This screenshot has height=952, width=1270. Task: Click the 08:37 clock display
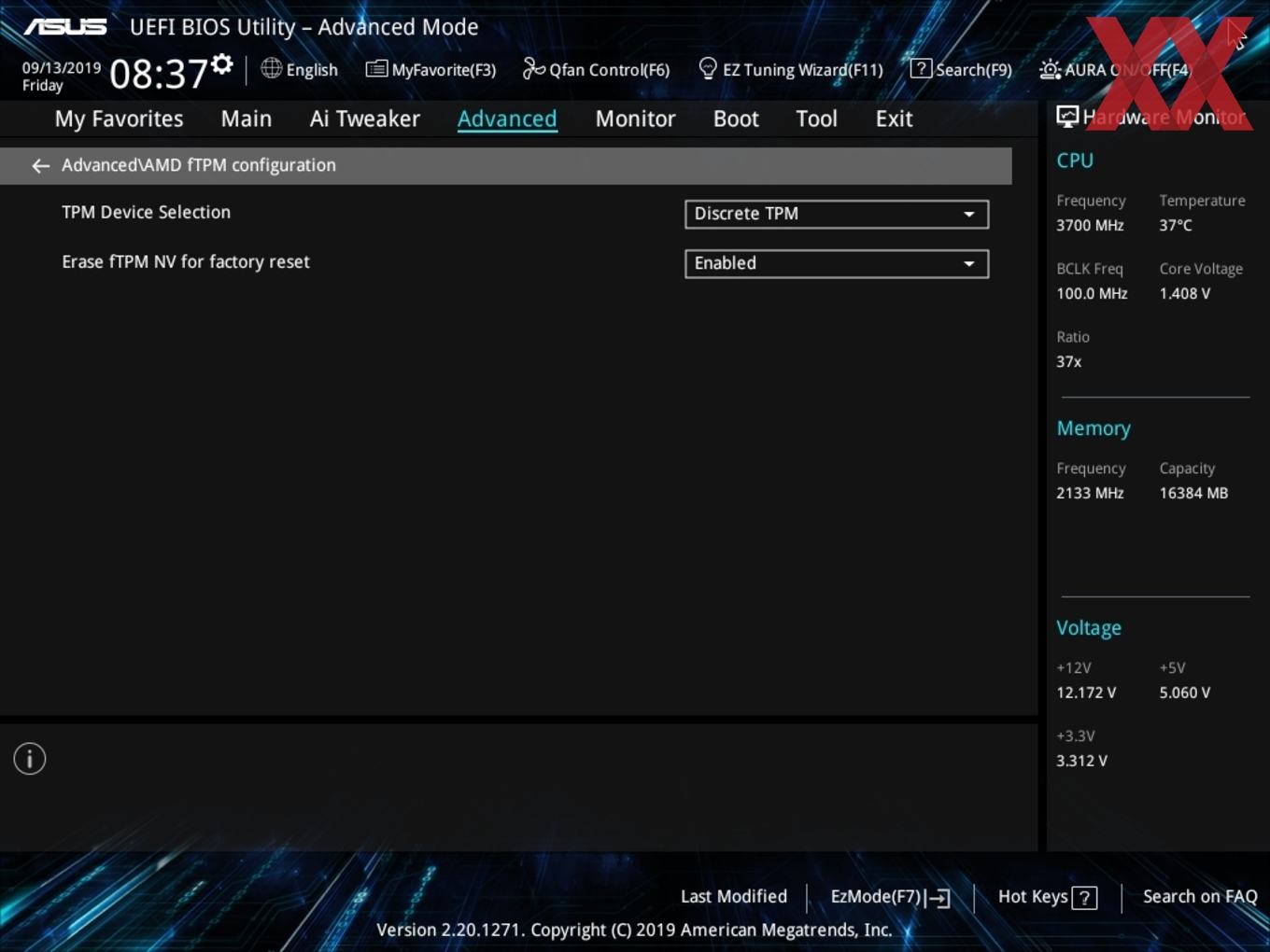click(158, 74)
